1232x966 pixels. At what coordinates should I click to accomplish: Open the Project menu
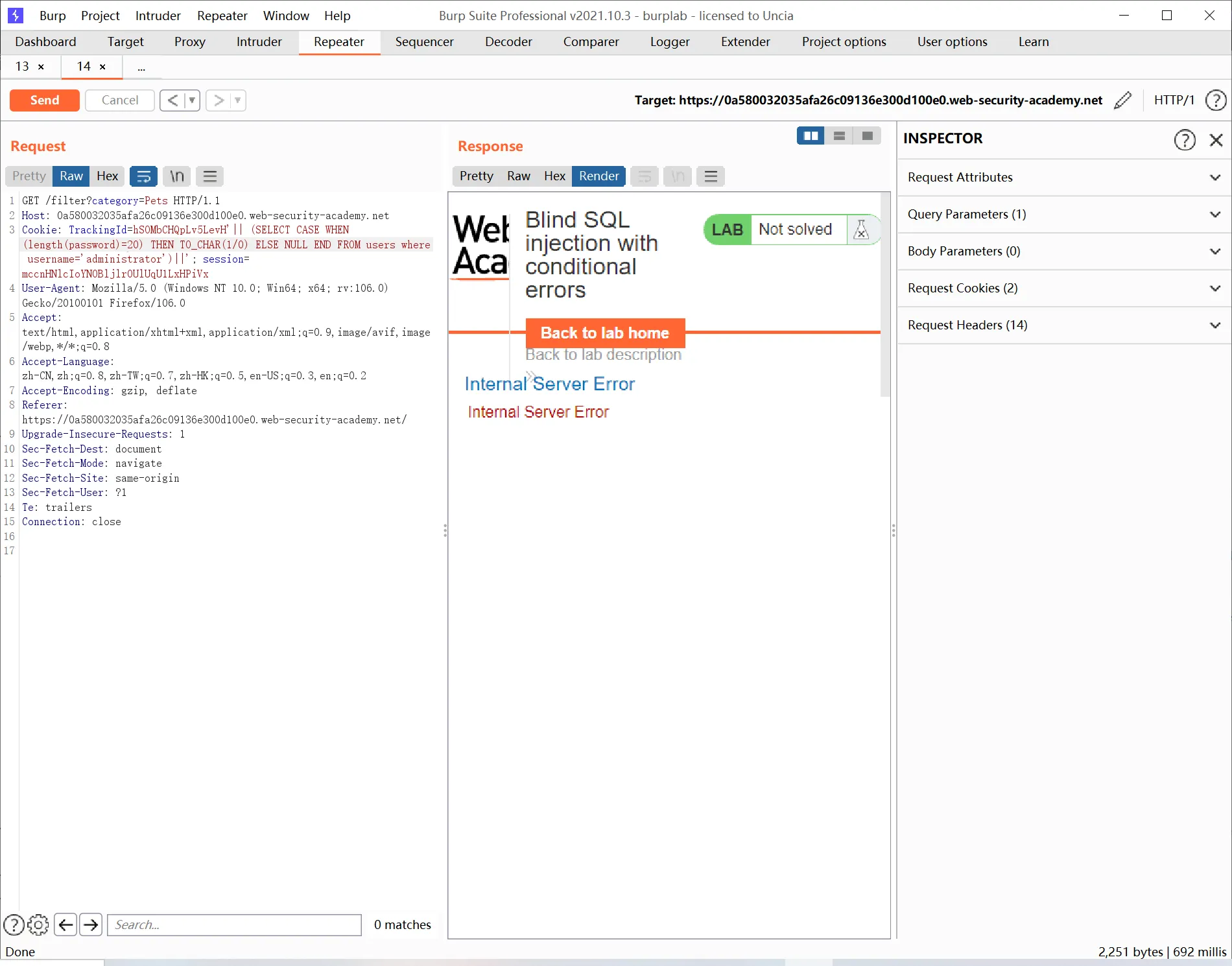101,16
